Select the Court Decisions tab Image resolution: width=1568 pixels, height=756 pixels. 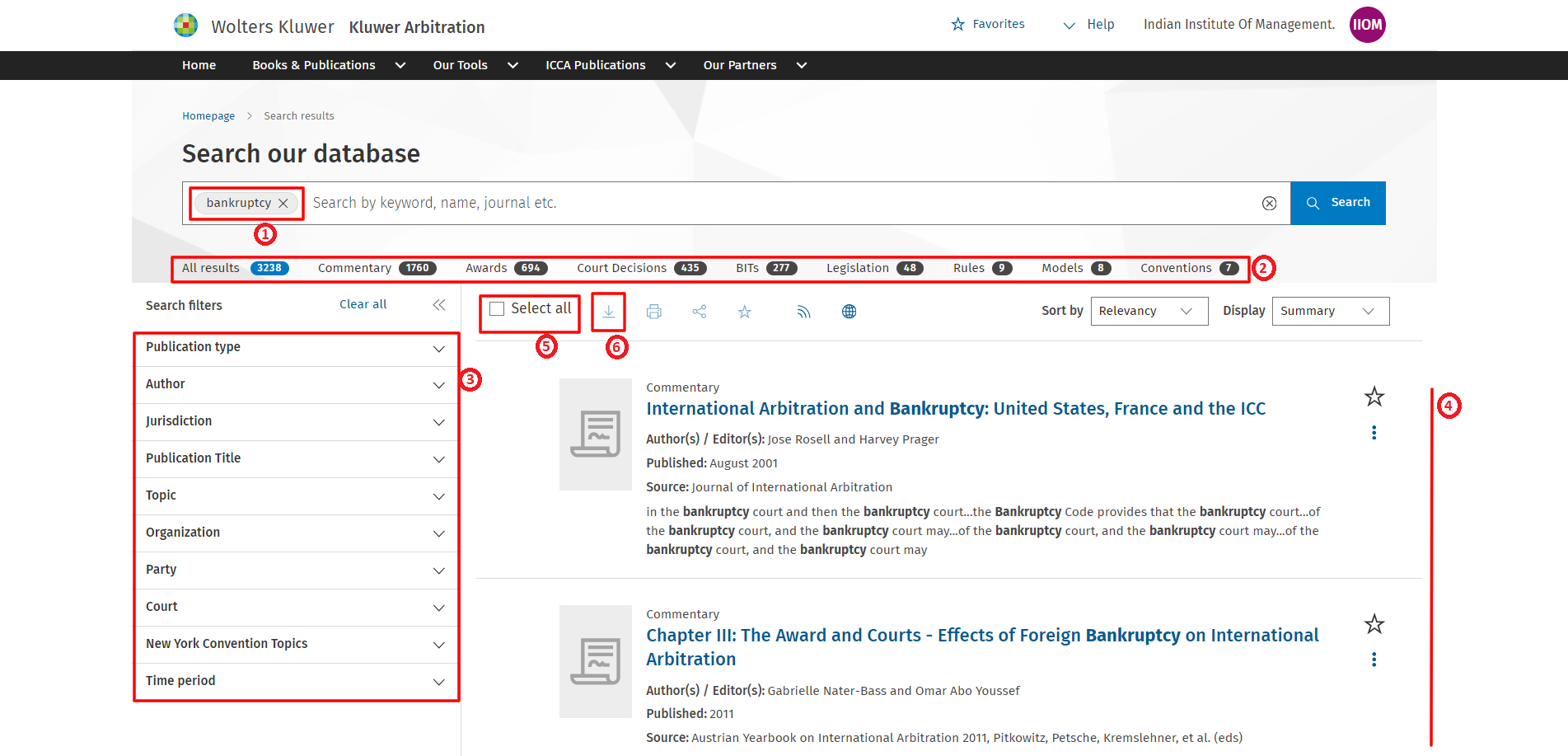click(x=642, y=268)
